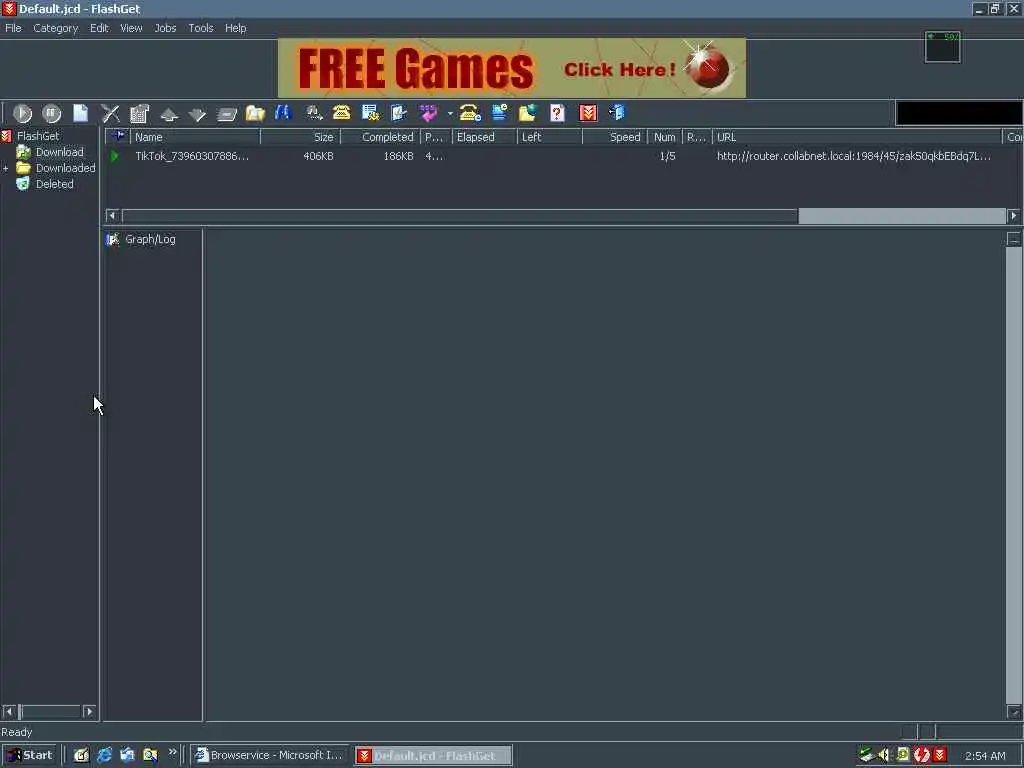Sort jobs by Completed column header

coord(381,137)
